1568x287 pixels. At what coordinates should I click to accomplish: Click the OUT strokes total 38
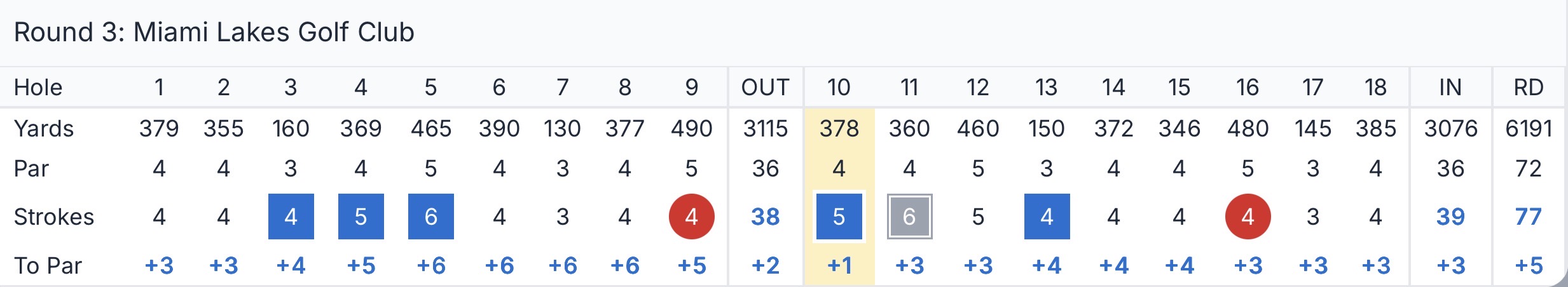click(765, 217)
